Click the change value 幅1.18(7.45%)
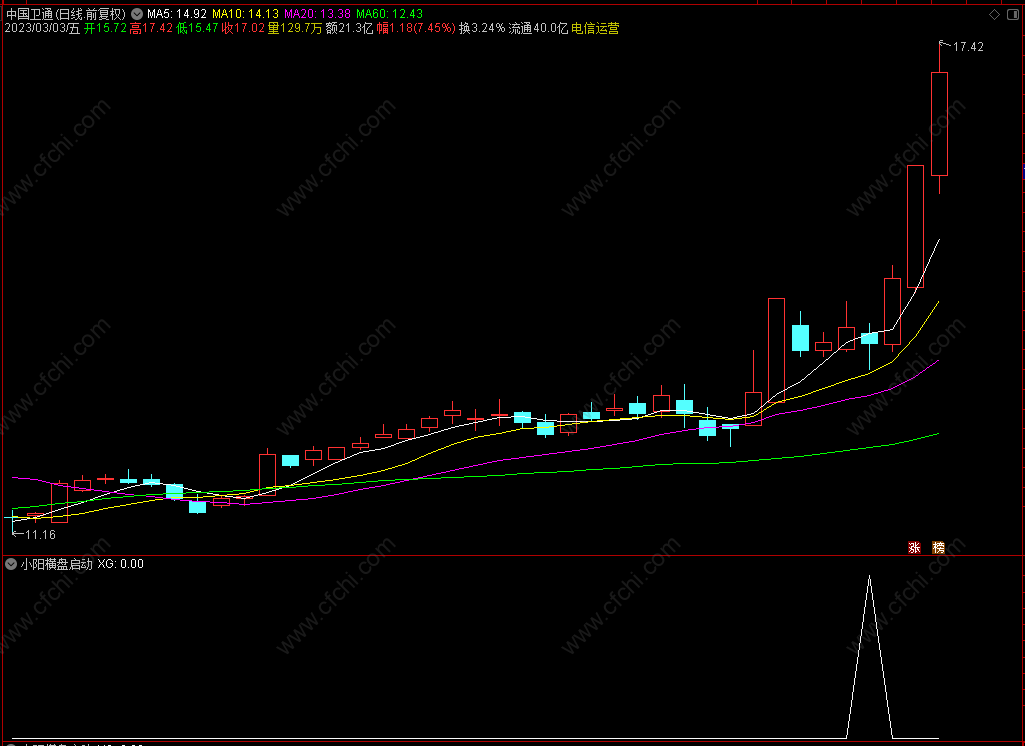Viewport: 1025px width, 746px height. 416,28
